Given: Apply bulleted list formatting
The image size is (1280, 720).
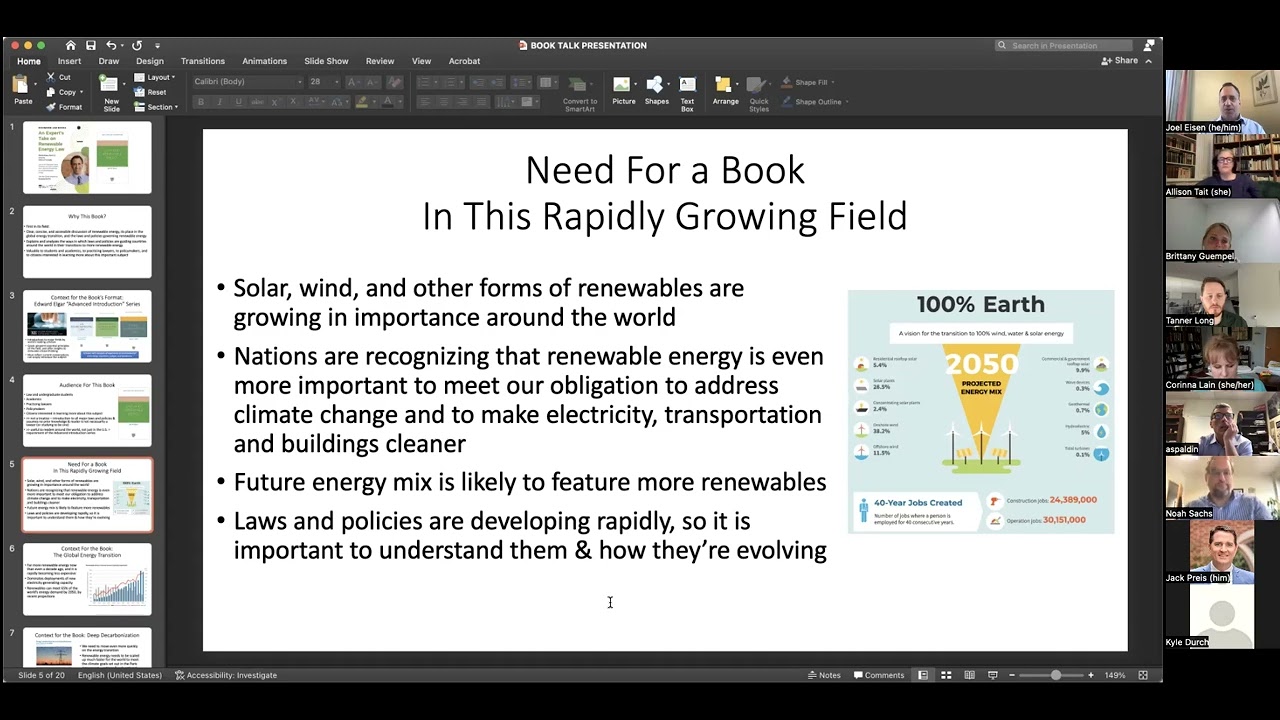Looking at the screenshot, I should point(425,82).
